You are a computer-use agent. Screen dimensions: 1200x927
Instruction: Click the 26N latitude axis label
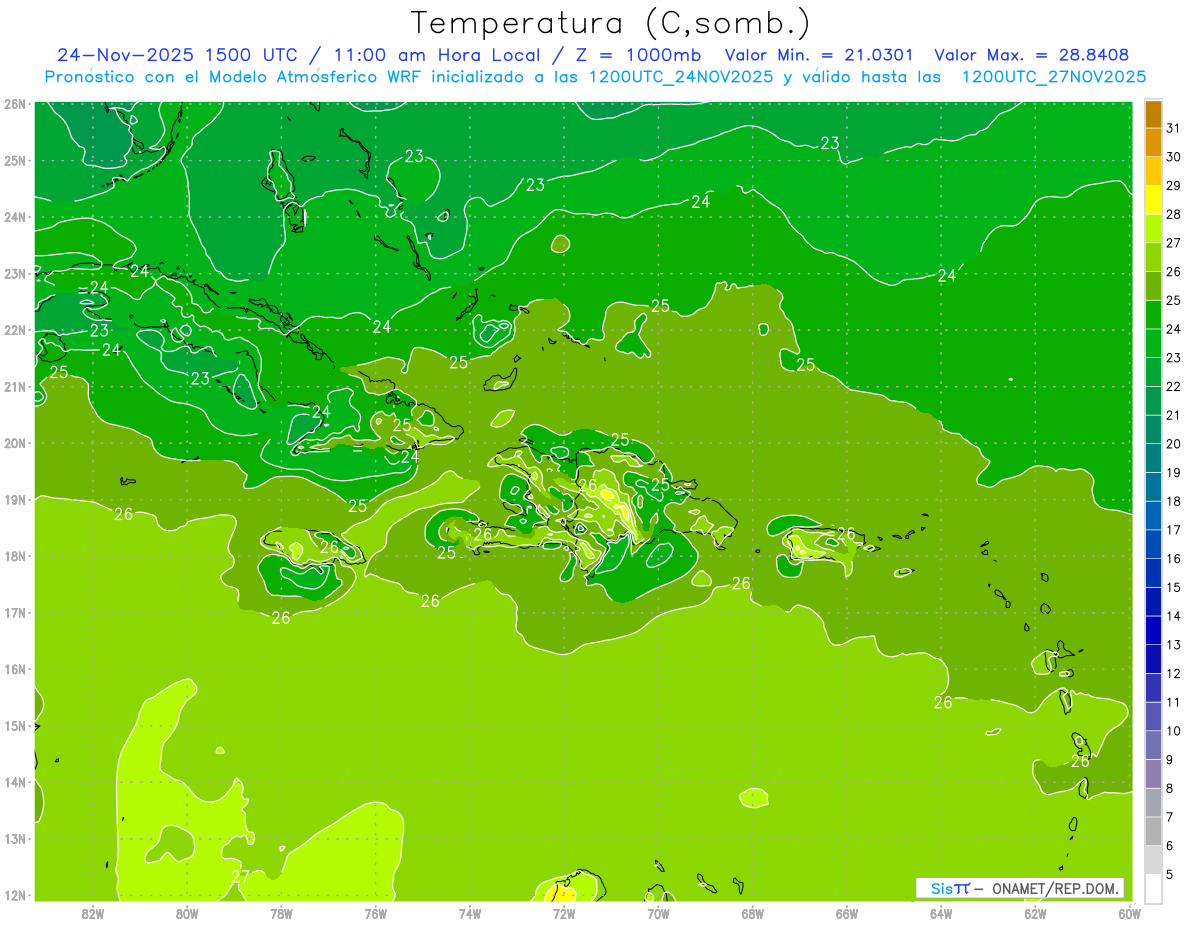pyautogui.click(x=14, y=104)
